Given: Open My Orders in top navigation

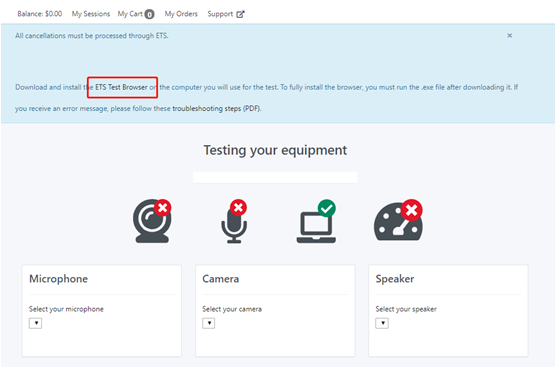Looking at the screenshot, I should click(181, 14).
